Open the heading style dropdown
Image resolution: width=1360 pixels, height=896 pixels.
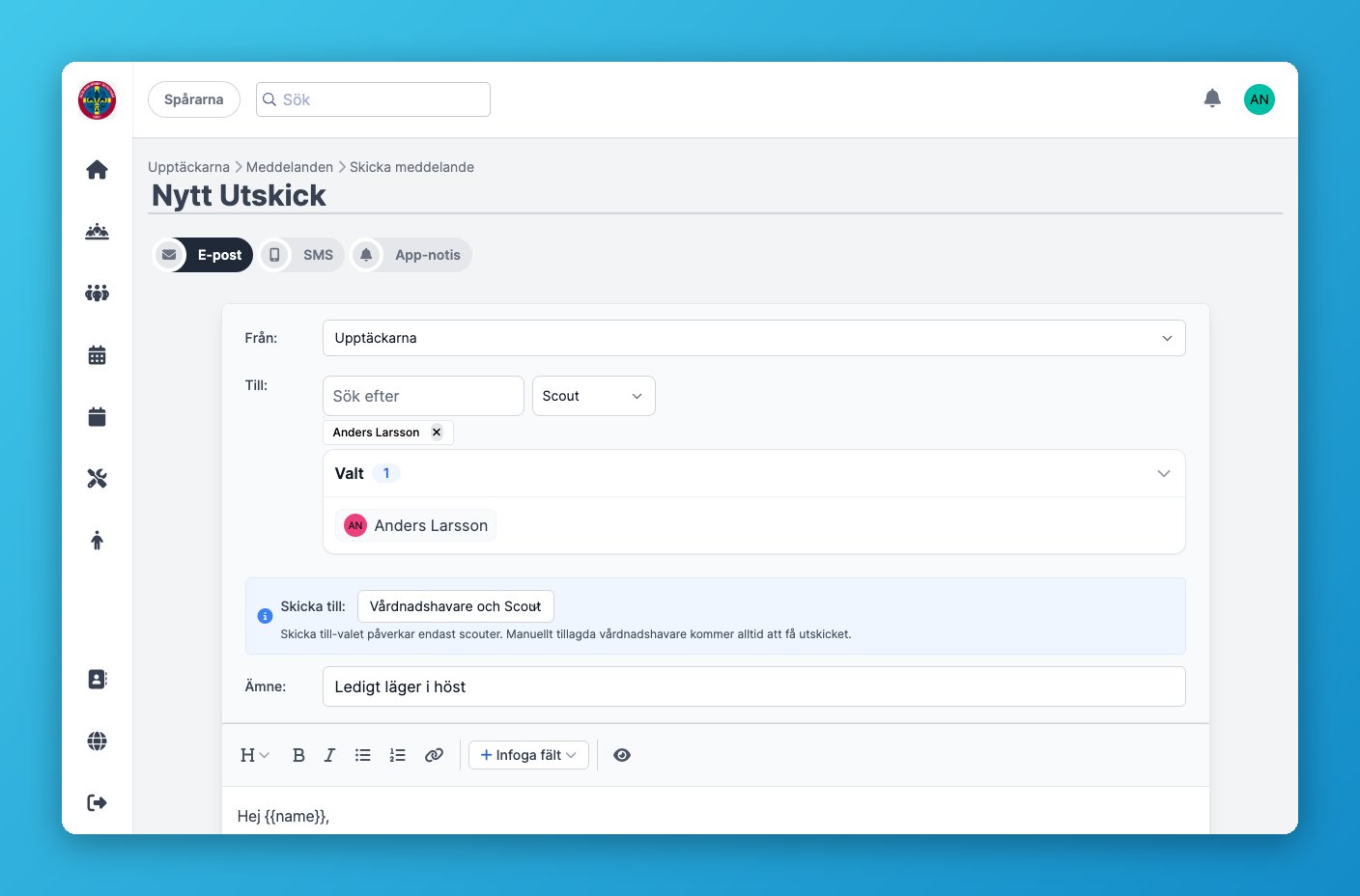[254, 755]
